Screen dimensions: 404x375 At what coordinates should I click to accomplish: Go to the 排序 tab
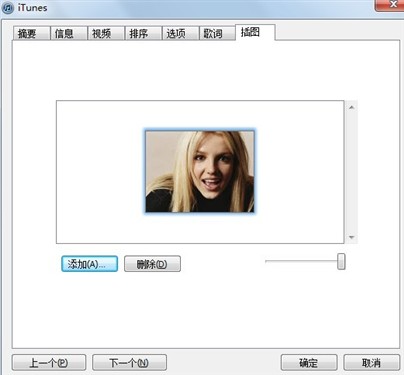pyautogui.click(x=143, y=33)
